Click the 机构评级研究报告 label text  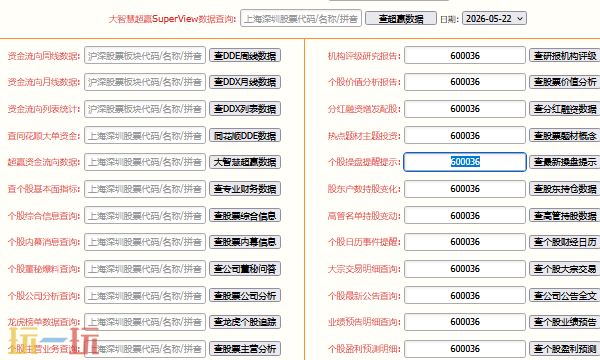364,56
